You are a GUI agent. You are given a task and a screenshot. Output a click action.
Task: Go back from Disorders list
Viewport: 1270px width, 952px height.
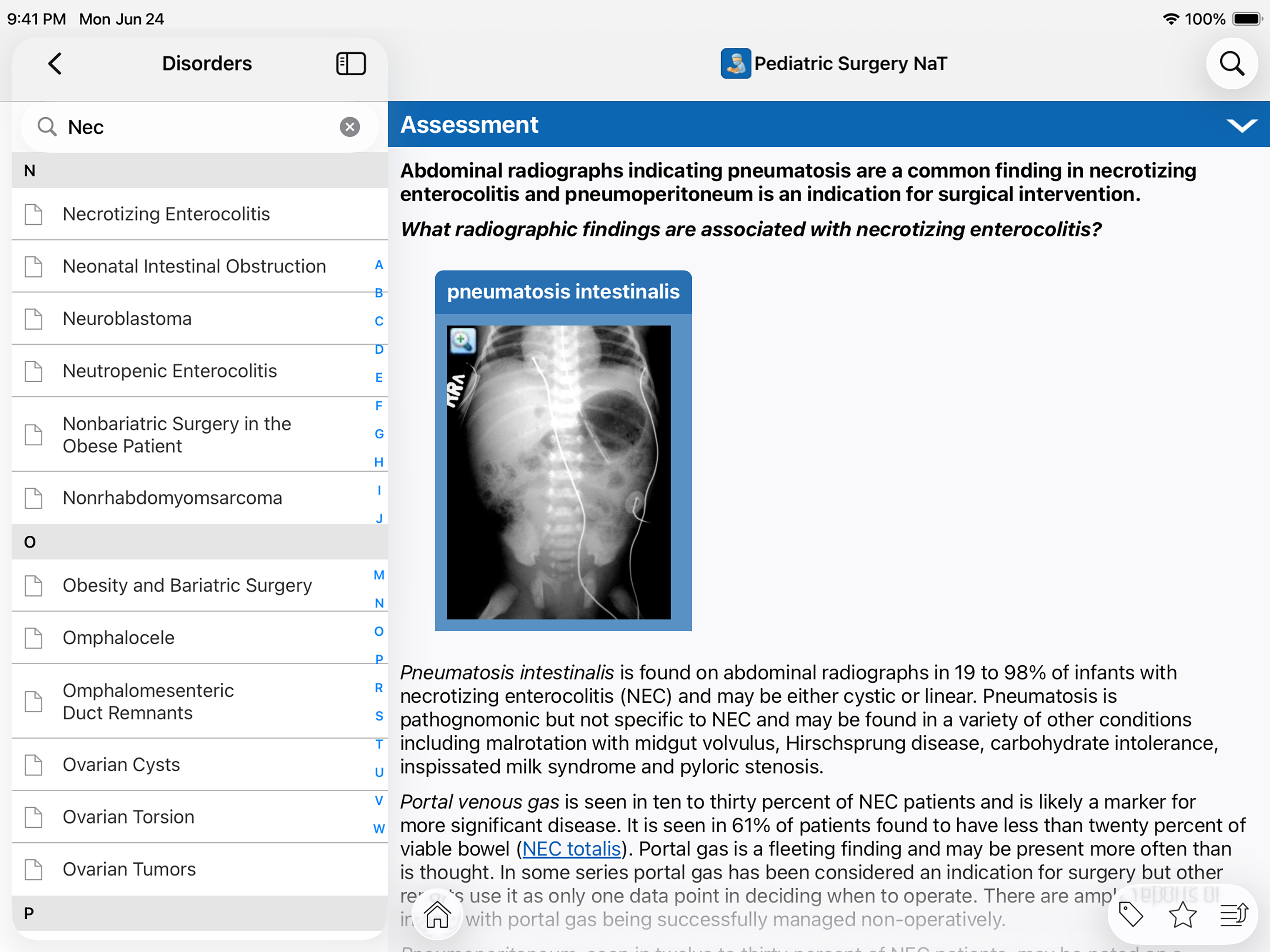[x=55, y=63]
